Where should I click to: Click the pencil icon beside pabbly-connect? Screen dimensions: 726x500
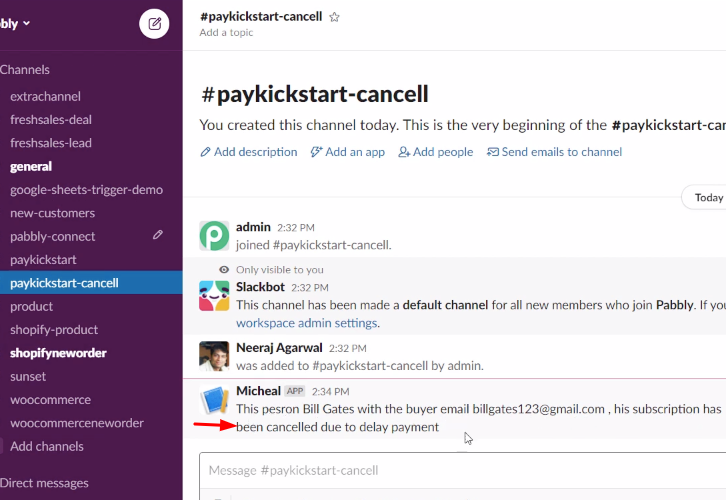click(x=158, y=235)
